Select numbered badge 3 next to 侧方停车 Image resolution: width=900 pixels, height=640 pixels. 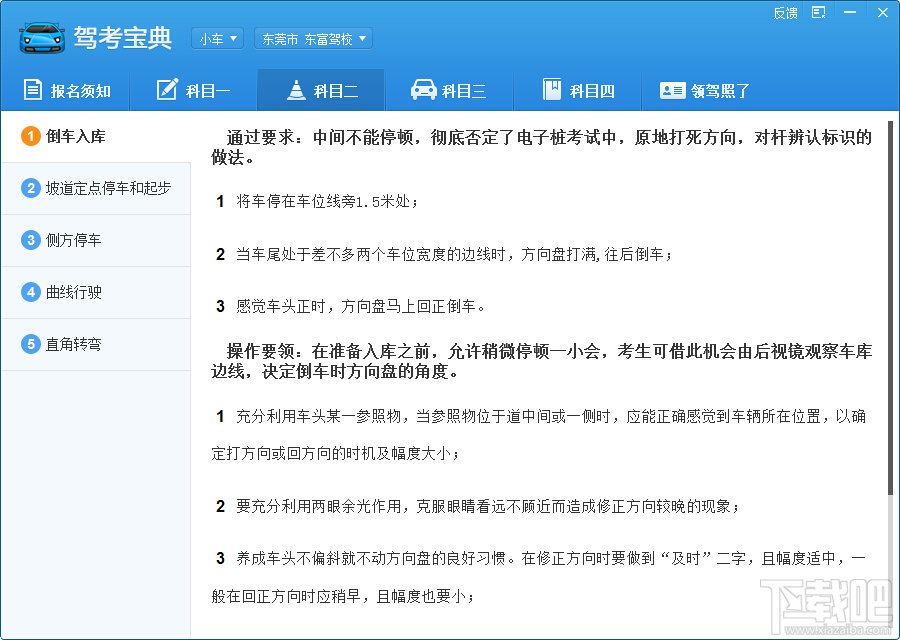[29, 240]
